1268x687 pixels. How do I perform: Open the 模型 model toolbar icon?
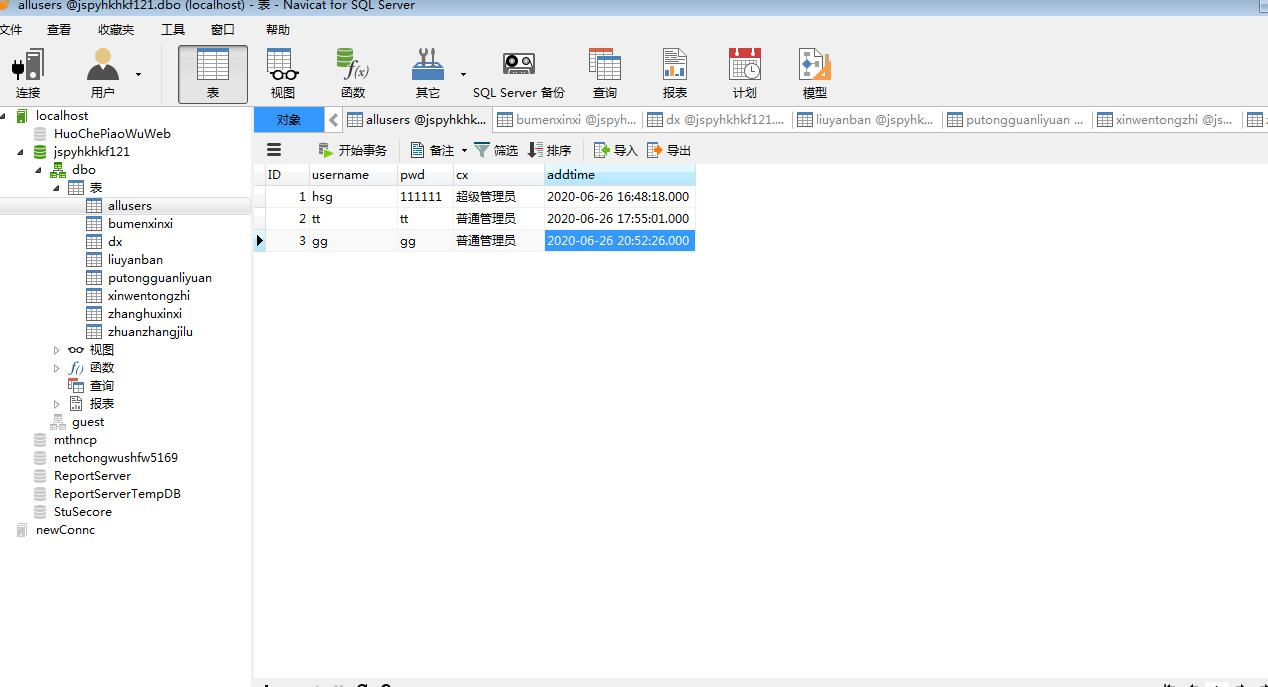point(815,74)
